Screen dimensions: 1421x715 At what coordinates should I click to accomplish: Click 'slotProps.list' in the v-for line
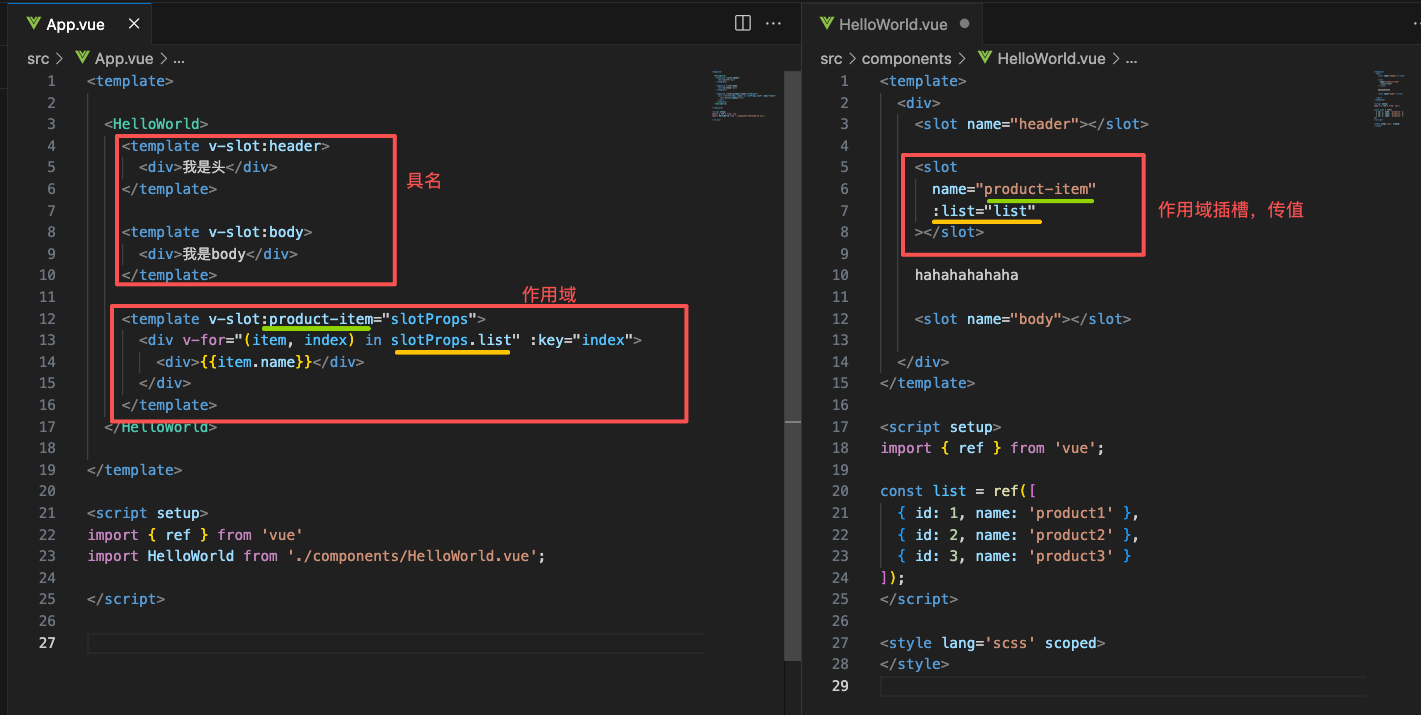[451, 340]
